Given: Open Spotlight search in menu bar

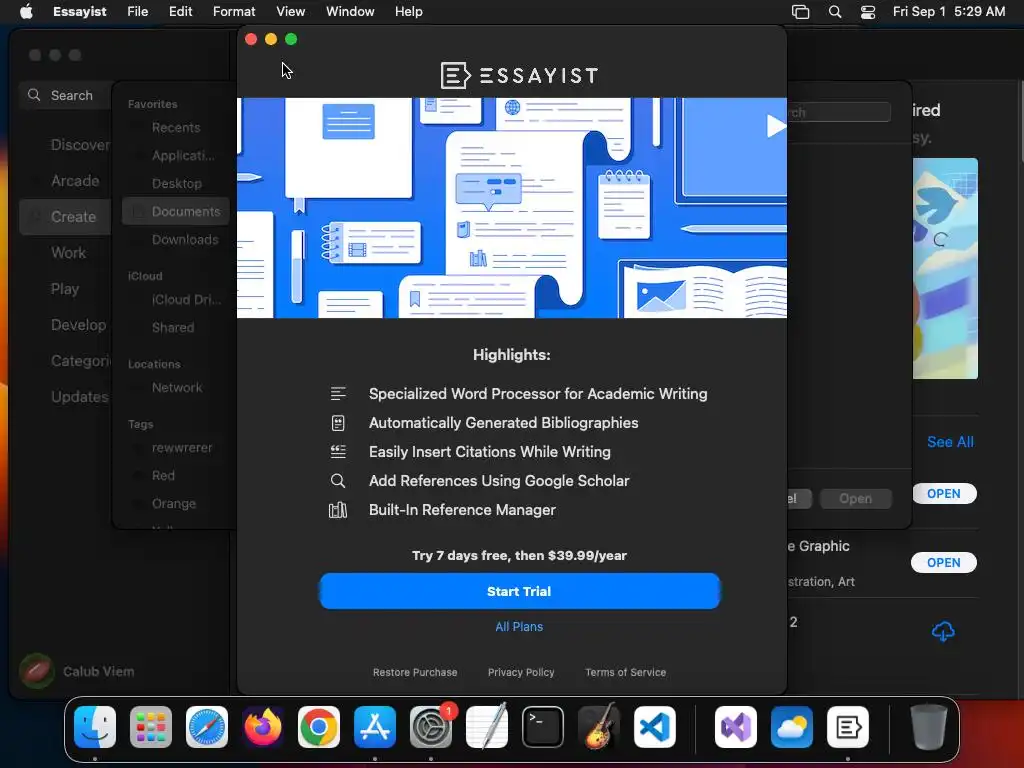Looking at the screenshot, I should (x=835, y=12).
